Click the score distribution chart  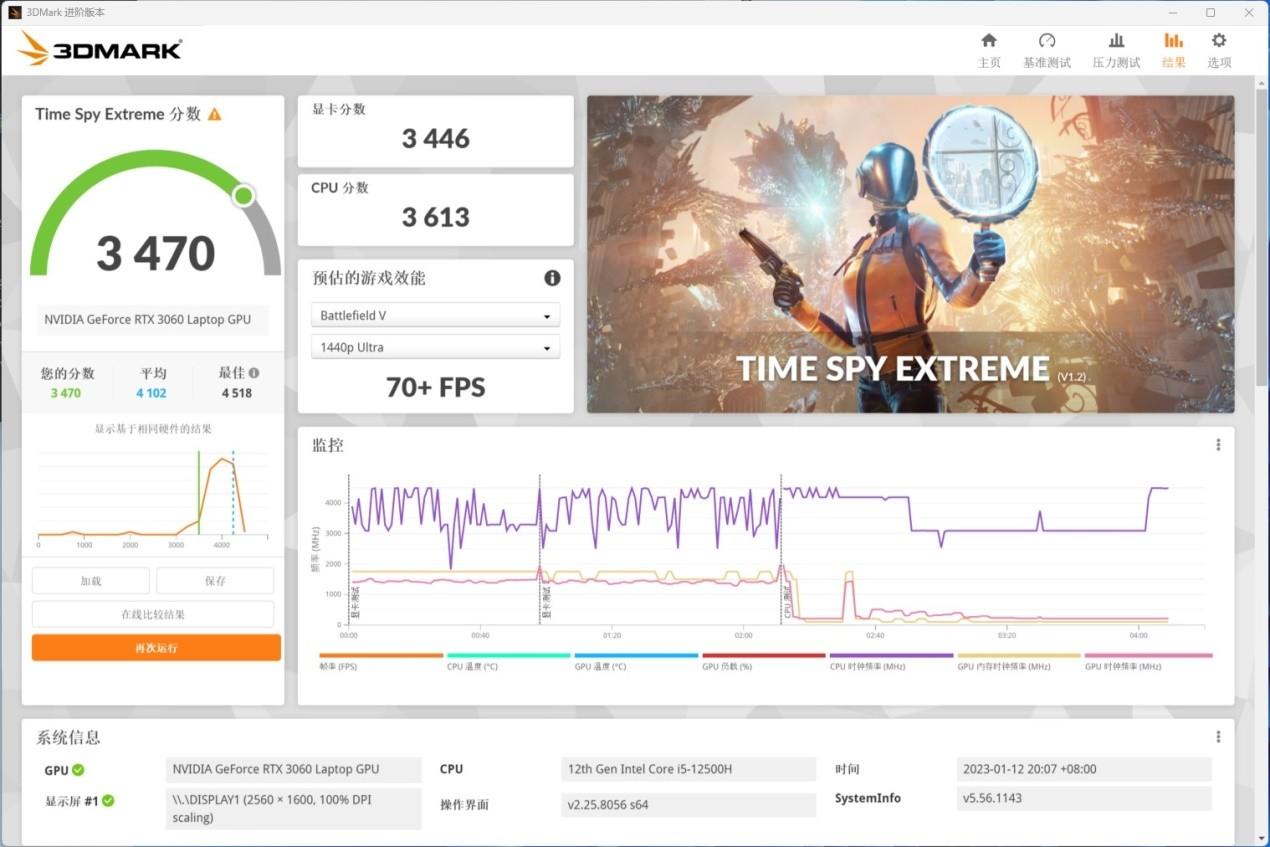[153, 496]
